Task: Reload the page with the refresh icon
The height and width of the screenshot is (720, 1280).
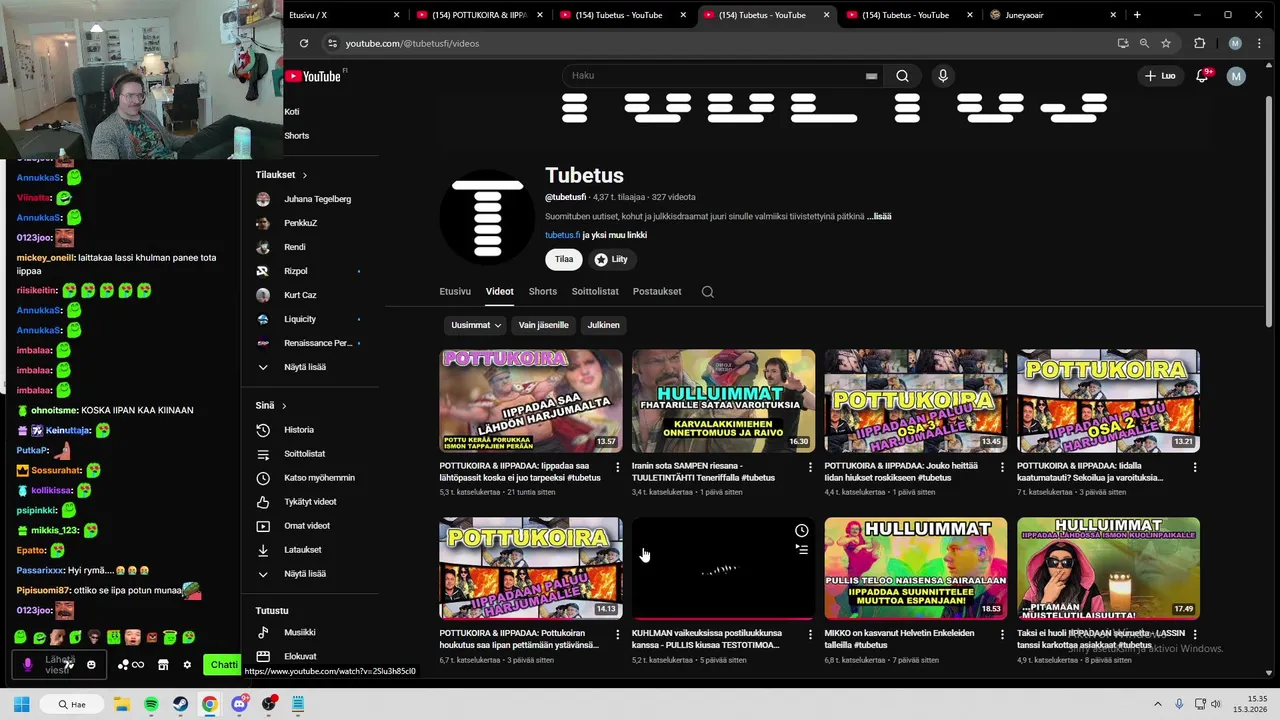Action: pos(304,43)
